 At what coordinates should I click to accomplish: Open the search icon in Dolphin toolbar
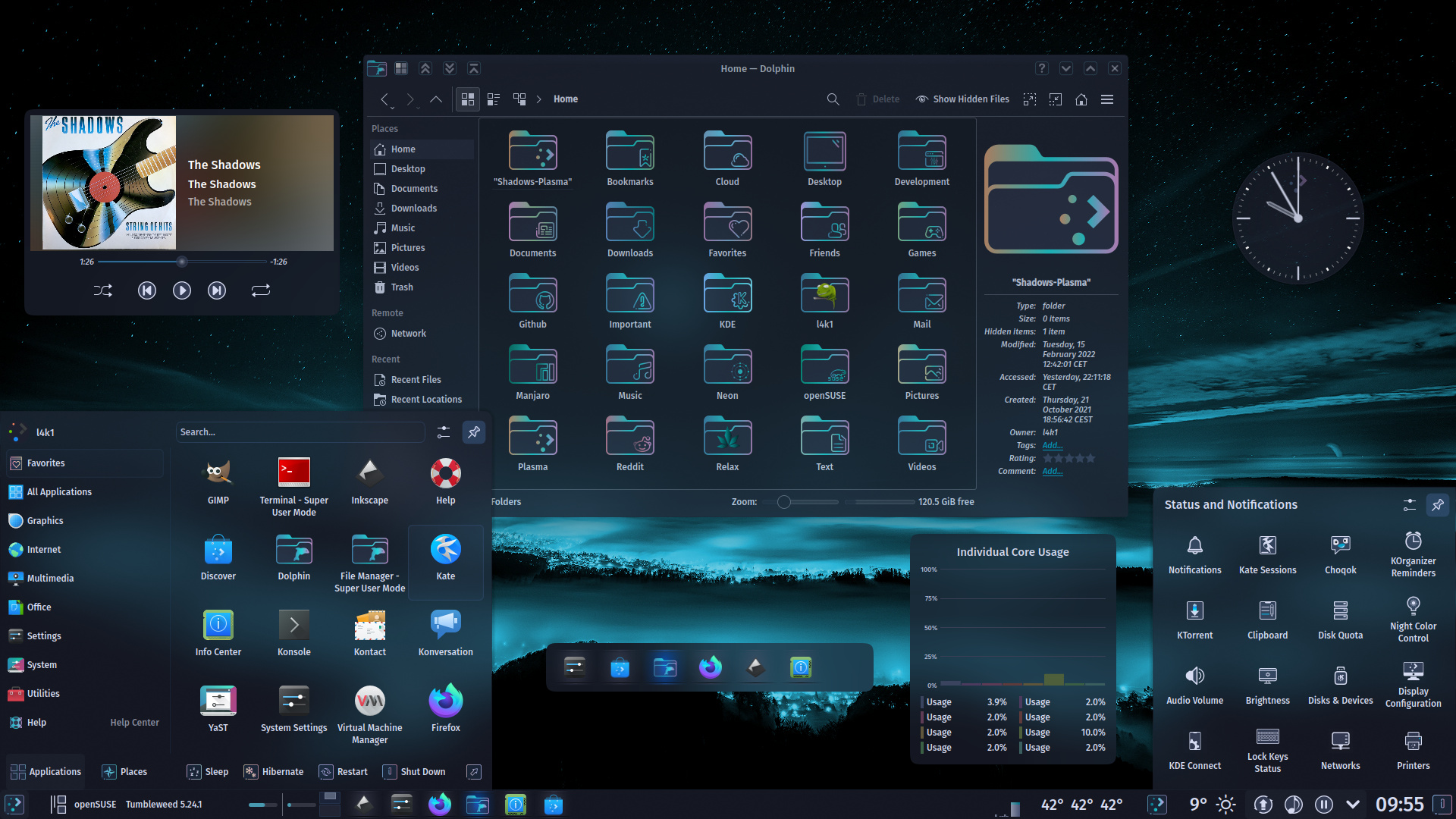point(833,99)
